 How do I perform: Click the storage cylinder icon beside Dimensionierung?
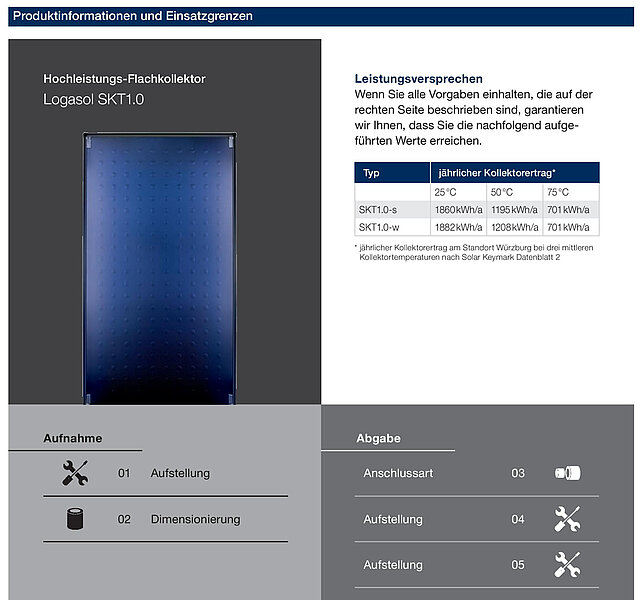[75, 519]
